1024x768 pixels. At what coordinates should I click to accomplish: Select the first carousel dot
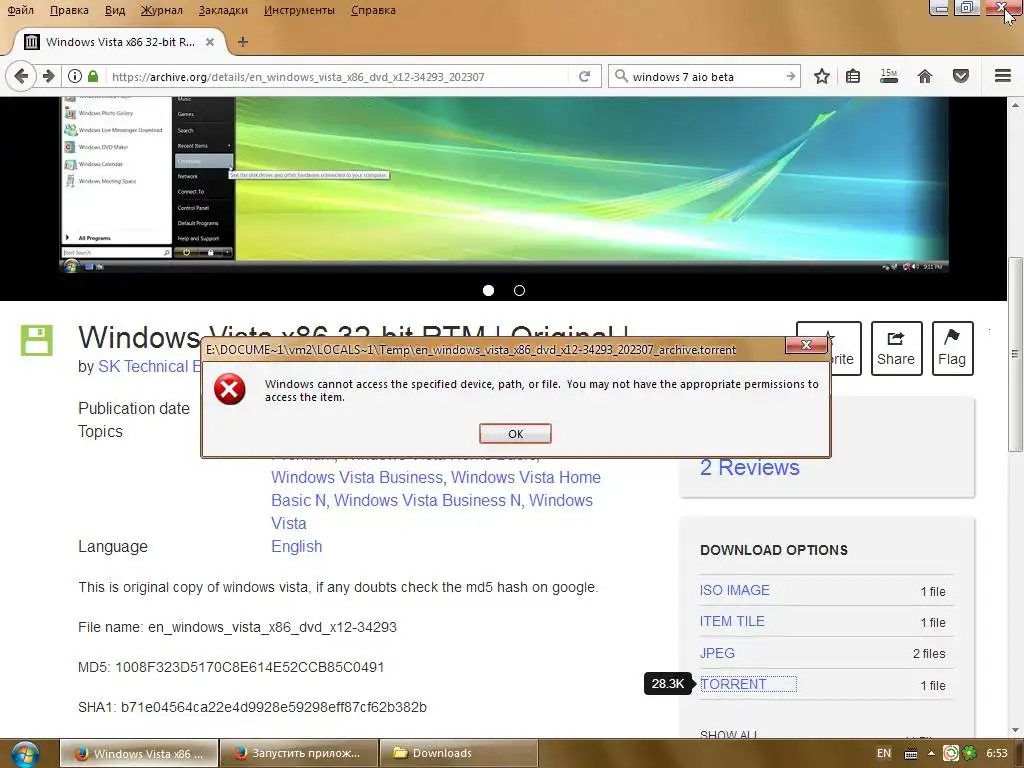488,291
